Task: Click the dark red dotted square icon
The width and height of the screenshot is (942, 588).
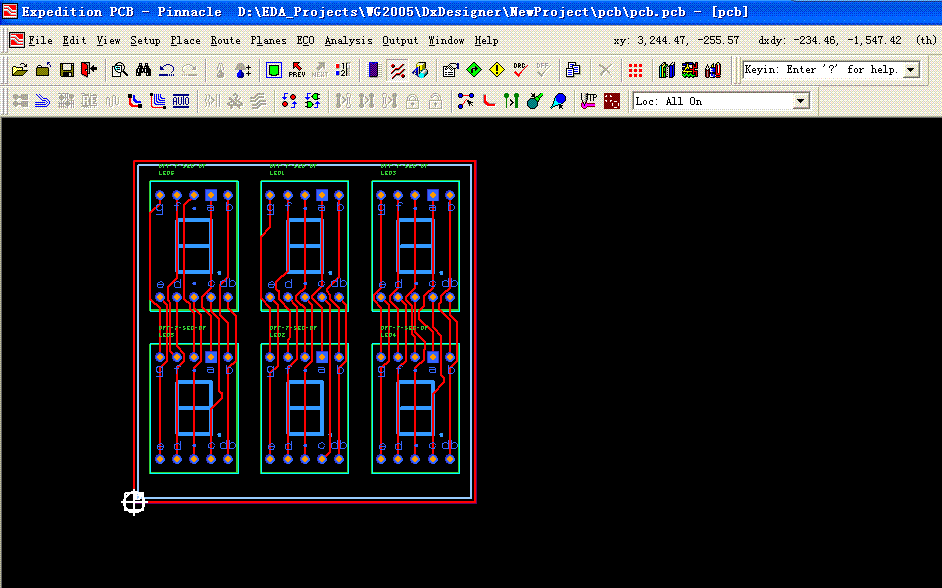Action: (x=612, y=101)
